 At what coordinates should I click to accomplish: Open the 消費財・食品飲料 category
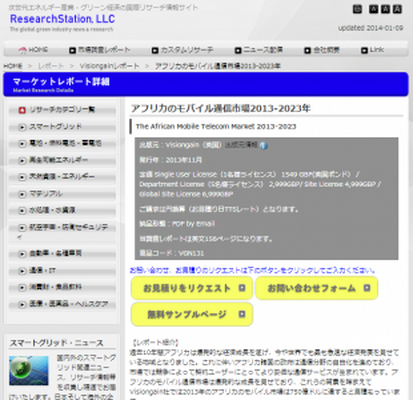pyautogui.click(x=62, y=287)
